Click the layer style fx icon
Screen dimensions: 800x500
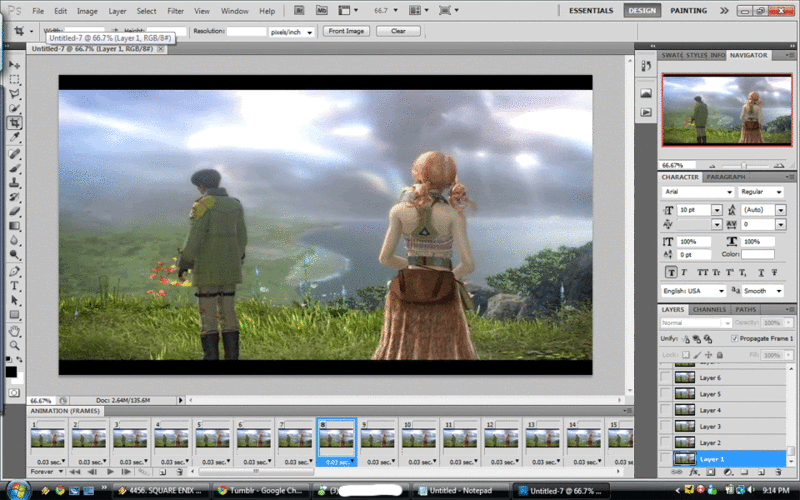coord(694,472)
